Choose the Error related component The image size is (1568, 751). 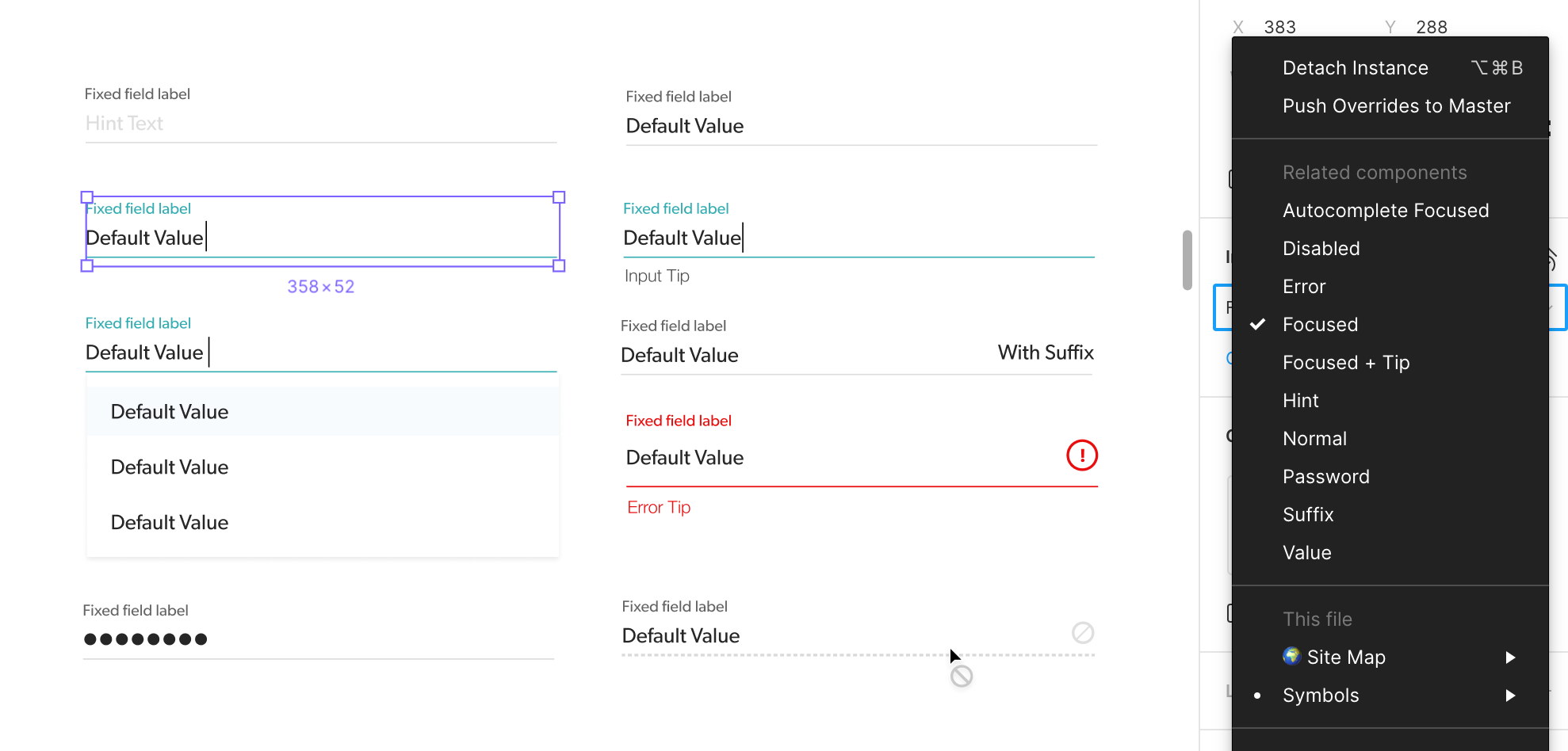click(x=1303, y=286)
